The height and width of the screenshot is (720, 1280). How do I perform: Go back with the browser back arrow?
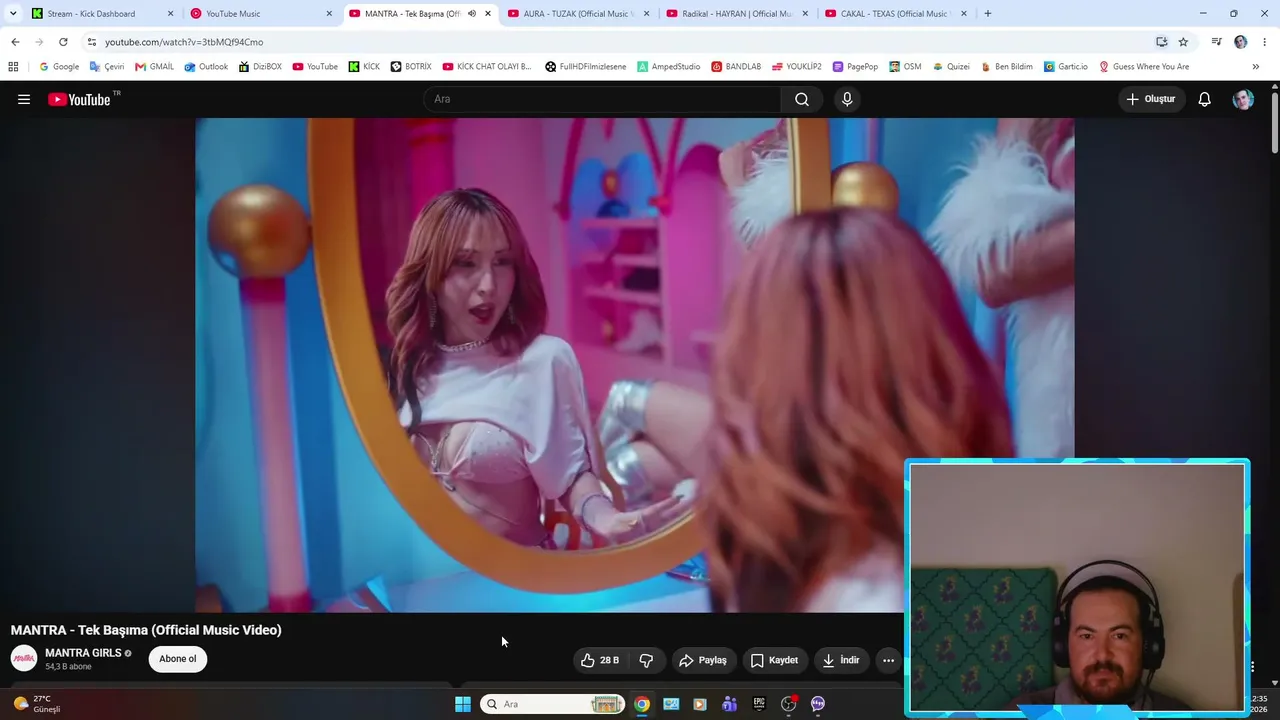[15, 42]
